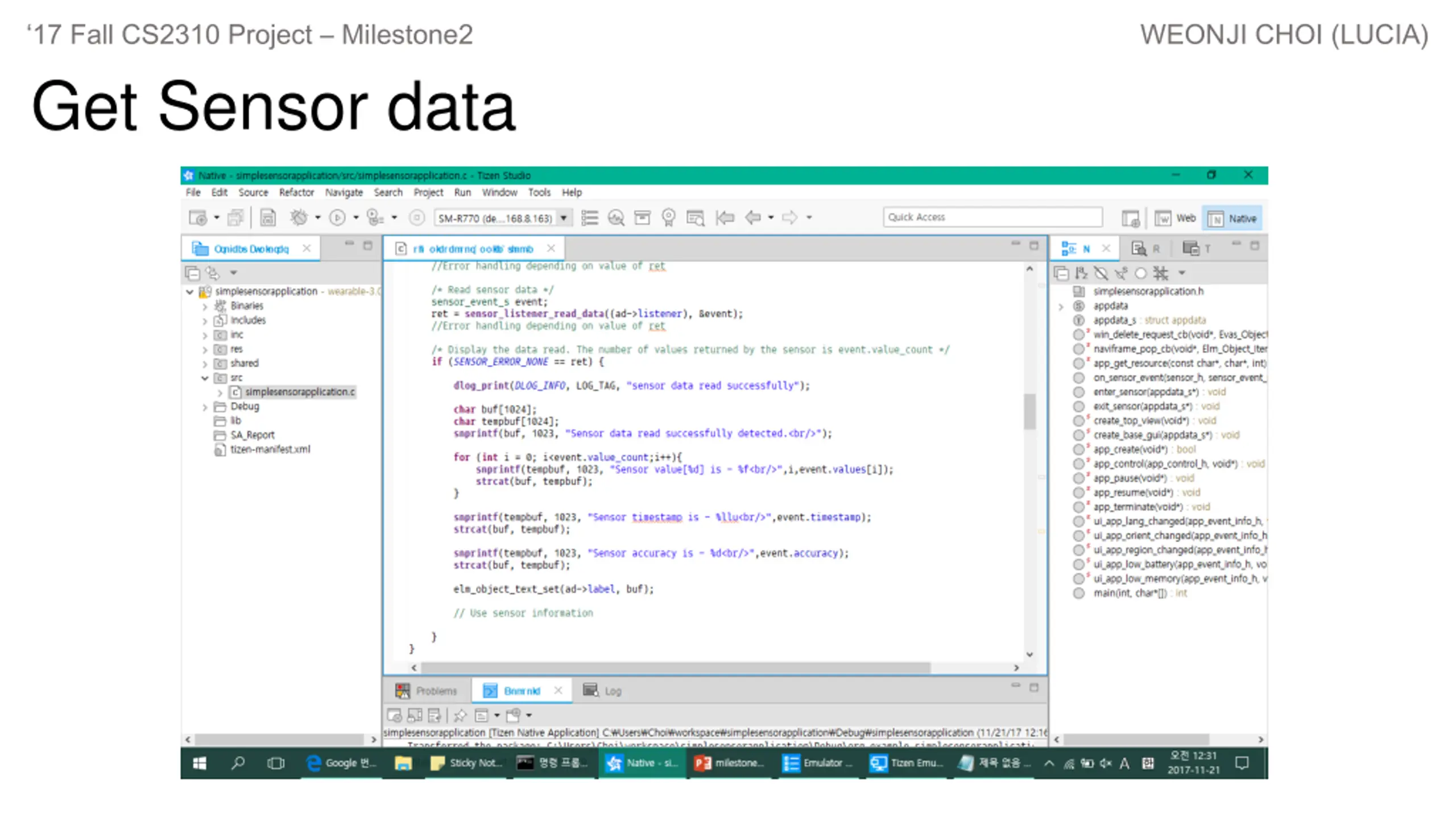Image resolution: width=1456 pixels, height=819 pixels.
Task: Open the SM-R770 device dropdown
Action: coord(564,218)
